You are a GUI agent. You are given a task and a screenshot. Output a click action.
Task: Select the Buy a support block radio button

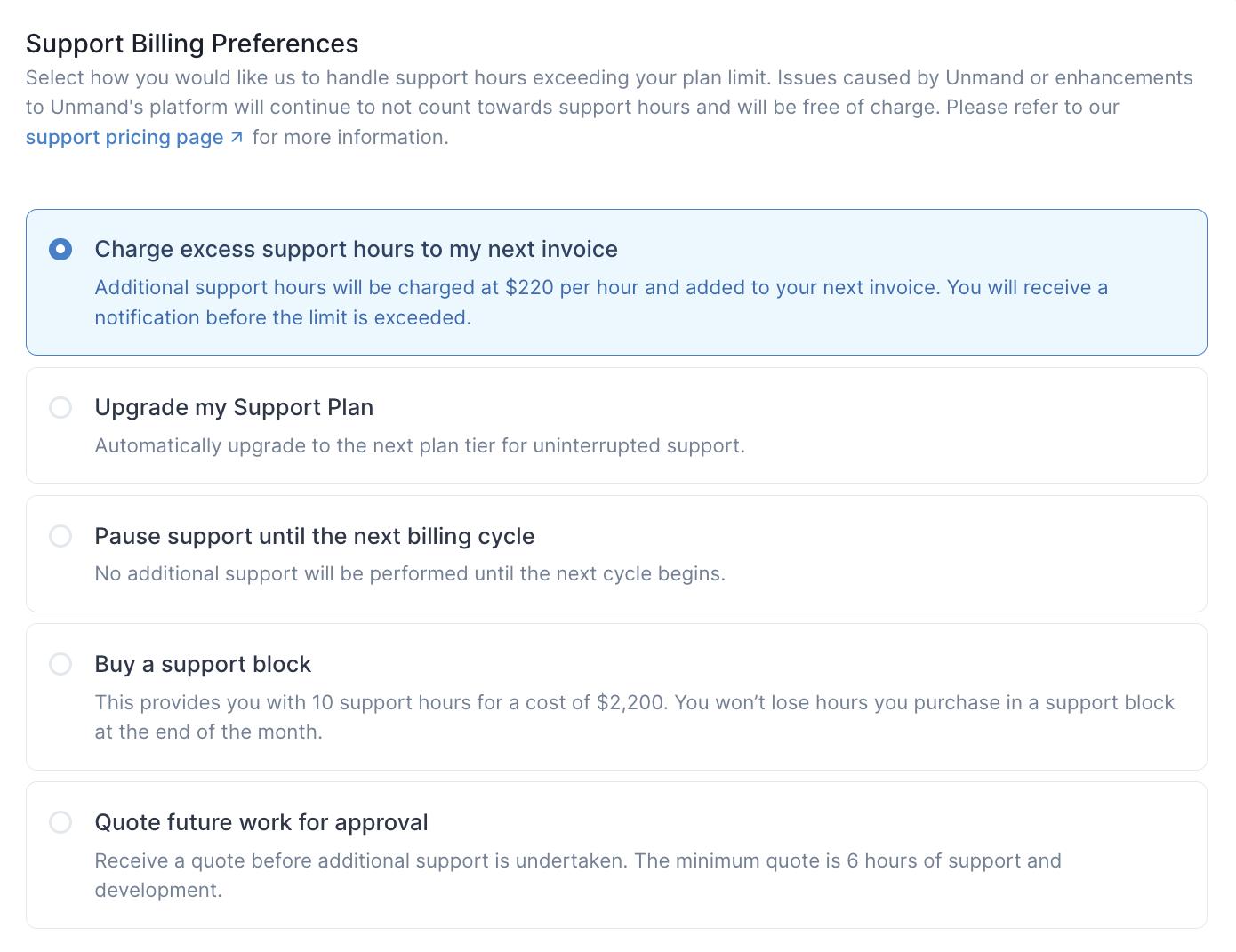[x=60, y=664]
